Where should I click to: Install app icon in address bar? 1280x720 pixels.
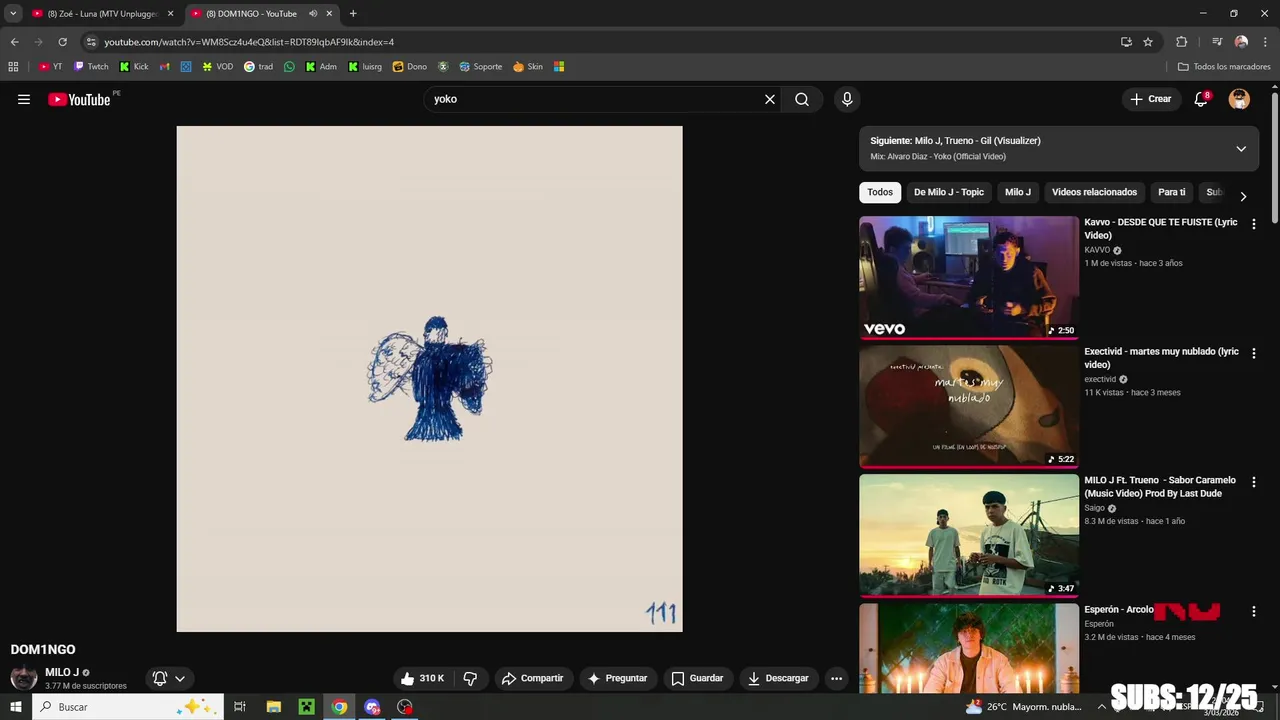click(1126, 42)
